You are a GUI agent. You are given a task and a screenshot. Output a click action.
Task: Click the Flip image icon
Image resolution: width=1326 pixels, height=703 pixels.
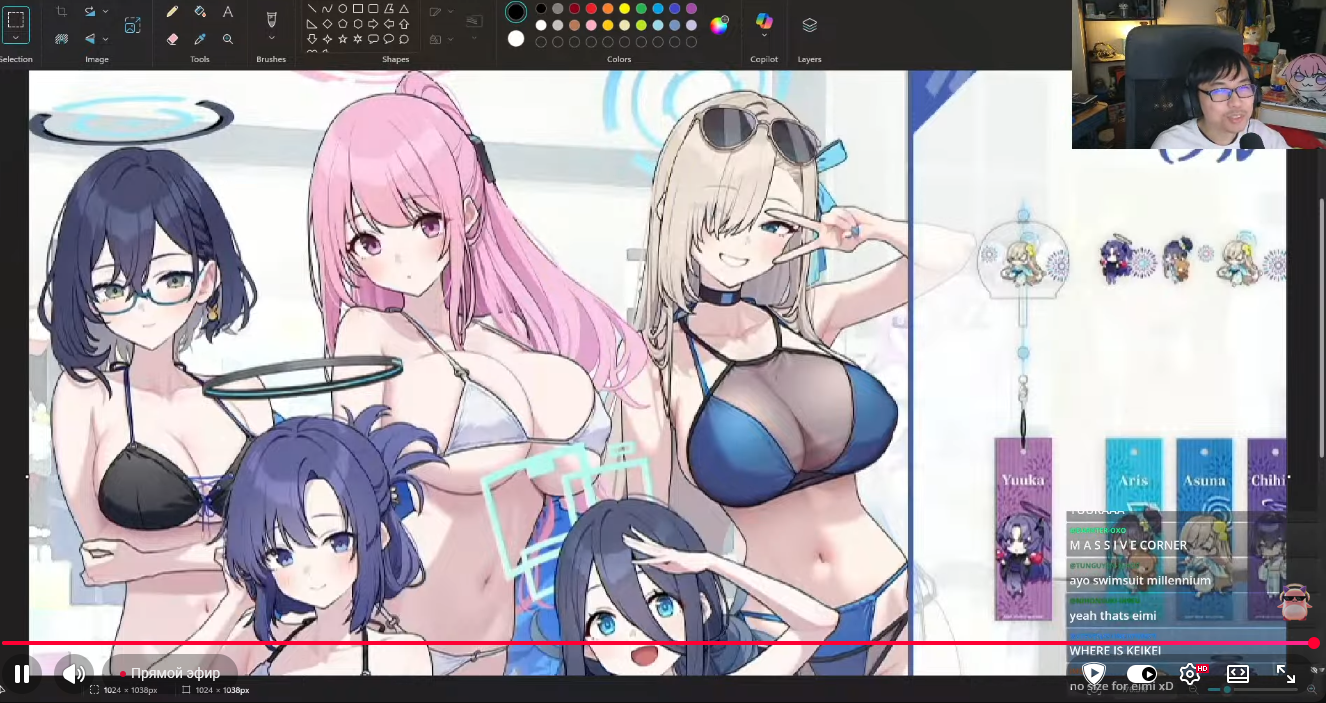click(91, 39)
